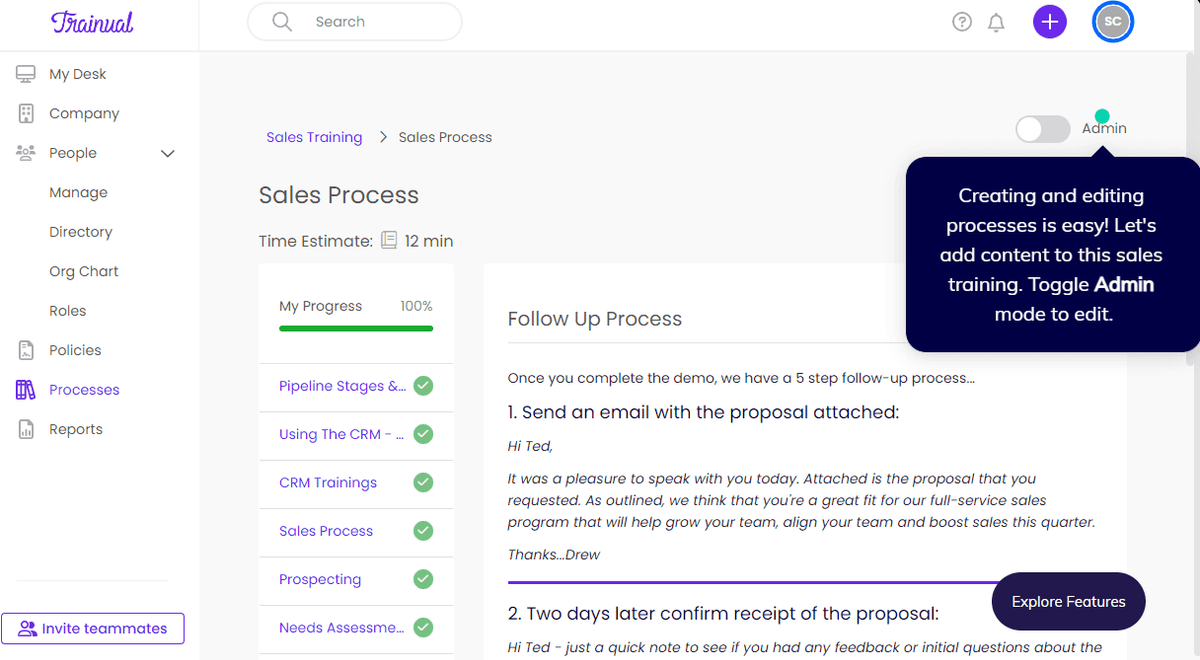This screenshot has height=660, width=1200.
Task: Click the checkmark beside Needs Assessment
Action: tap(423, 628)
